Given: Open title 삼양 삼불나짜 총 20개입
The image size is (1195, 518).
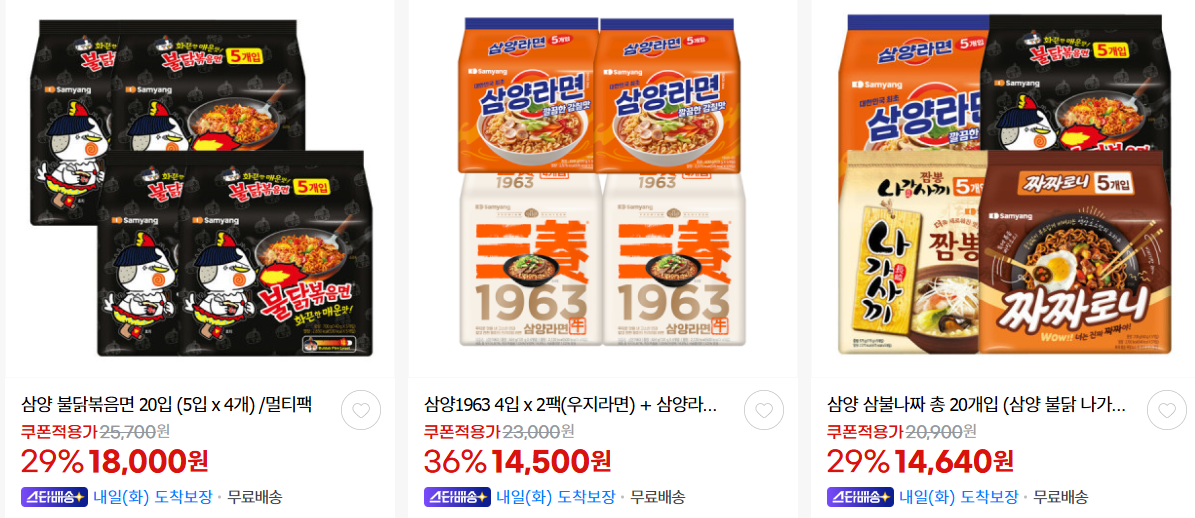Looking at the screenshot, I should click(x=976, y=404).
